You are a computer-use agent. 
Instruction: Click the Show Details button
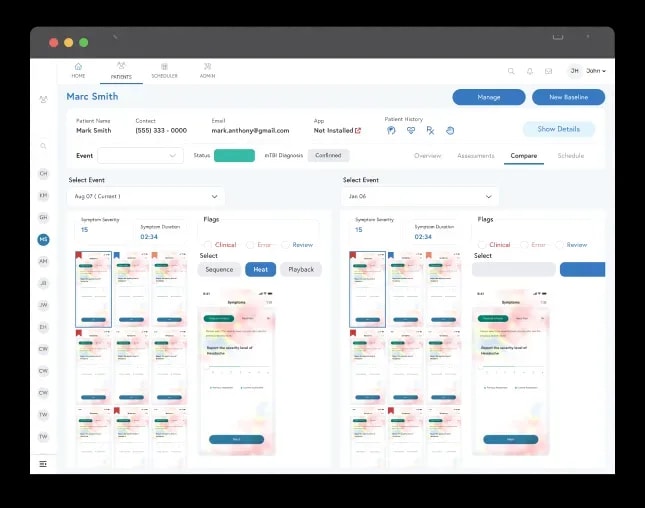point(559,129)
